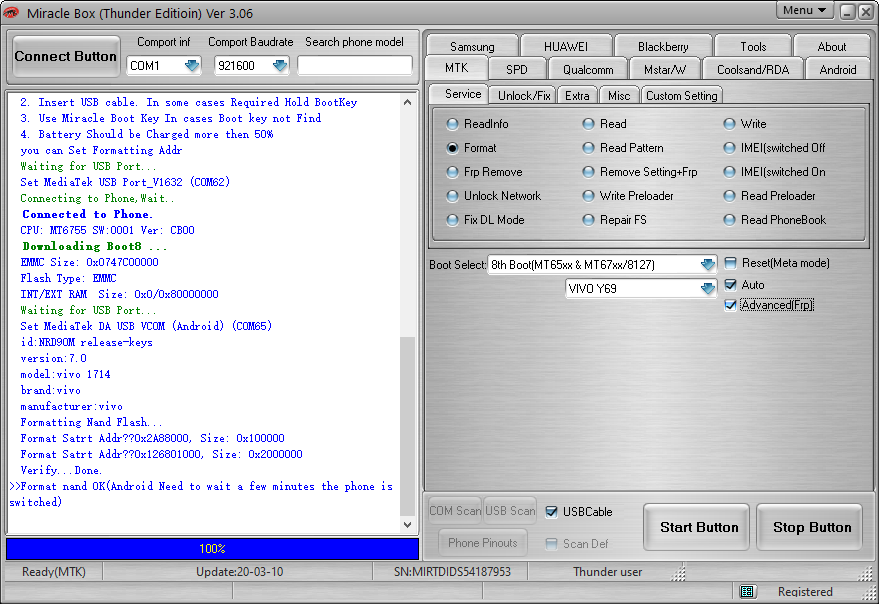Click the 100% blue progress bar

[212, 548]
